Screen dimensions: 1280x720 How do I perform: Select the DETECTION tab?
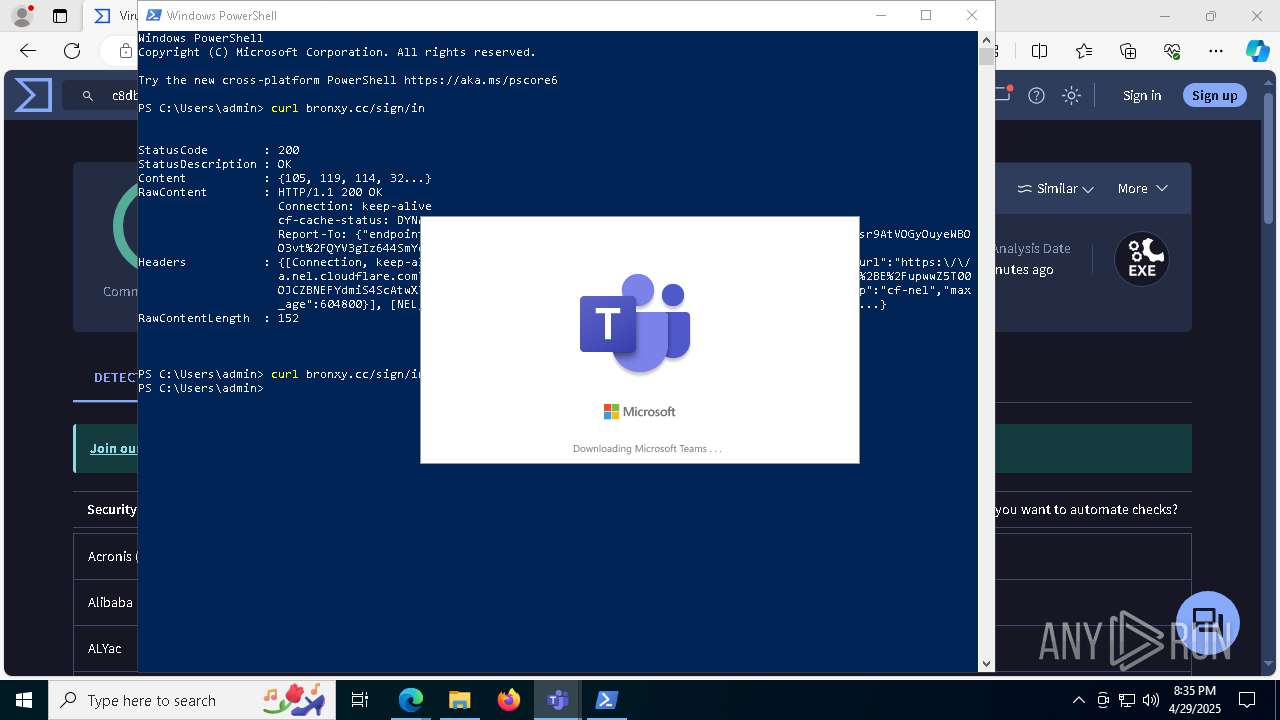tap(115, 377)
